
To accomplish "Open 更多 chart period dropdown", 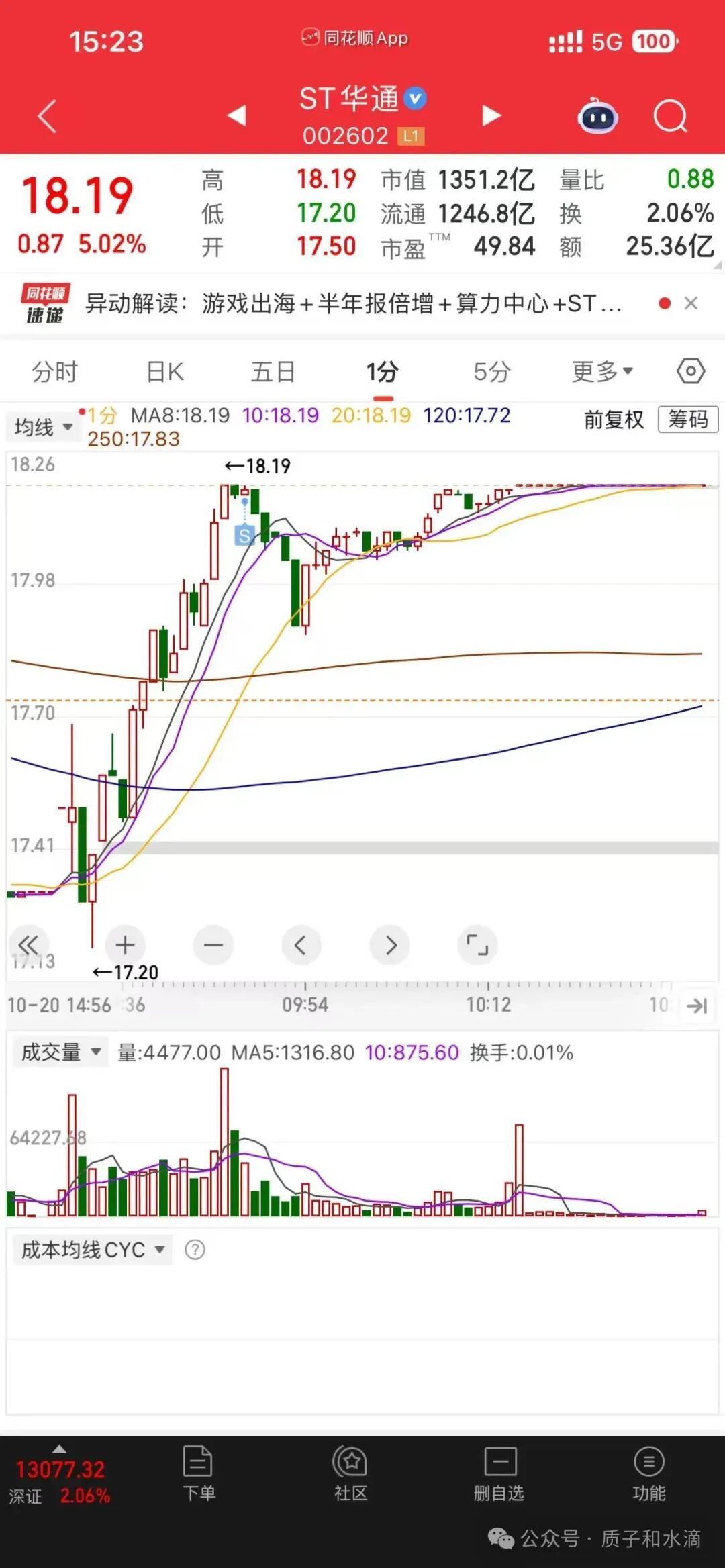I will click(602, 371).
